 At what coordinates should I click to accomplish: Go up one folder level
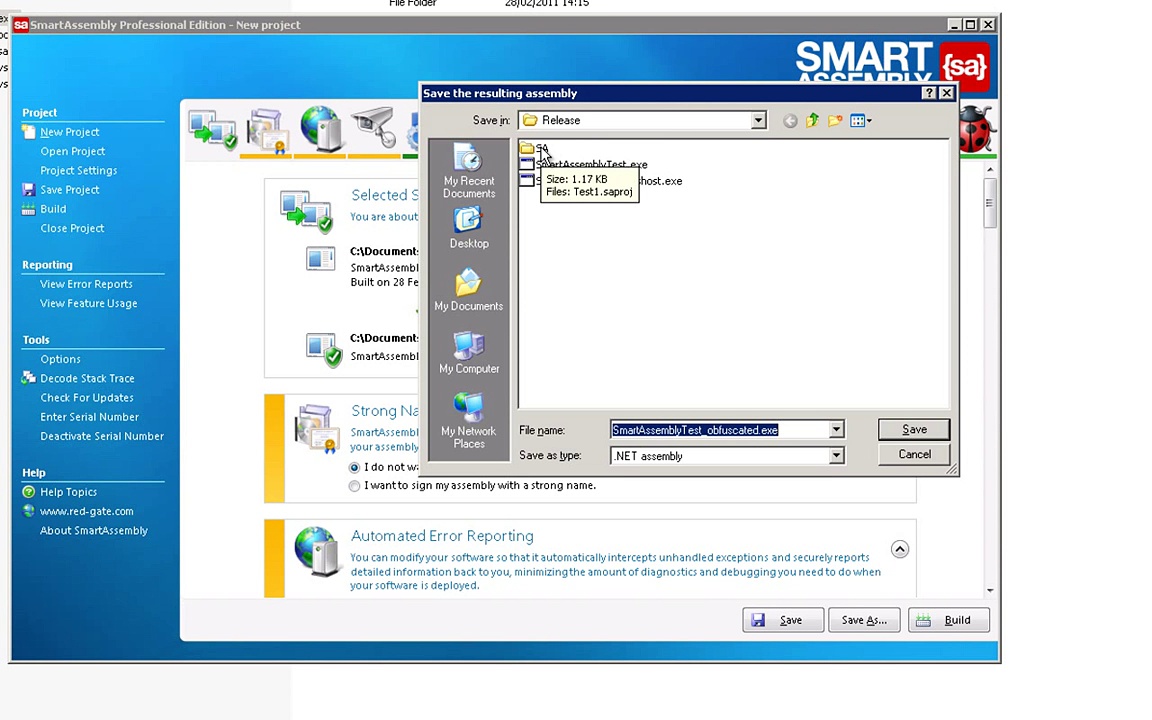(x=812, y=121)
